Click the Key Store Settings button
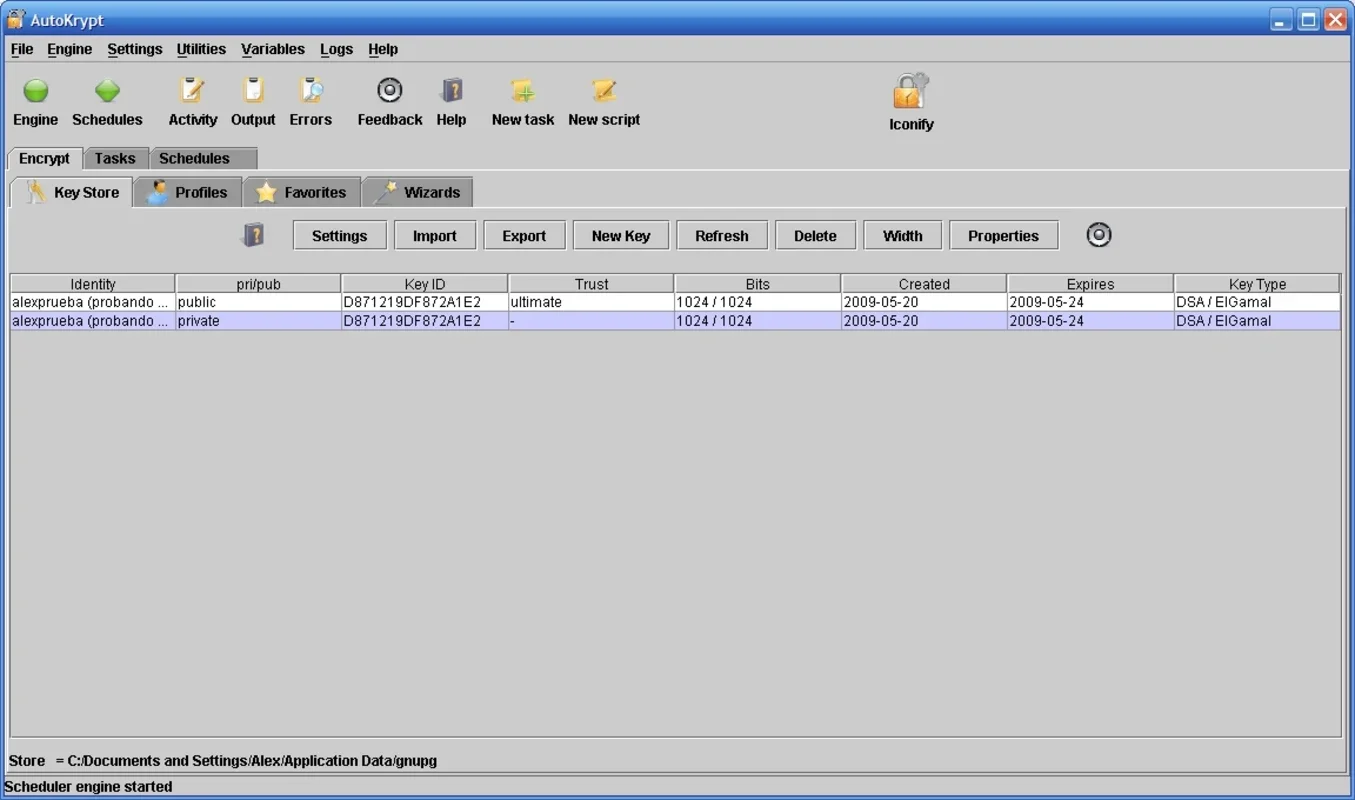The height and width of the screenshot is (800, 1355). click(x=340, y=236)
